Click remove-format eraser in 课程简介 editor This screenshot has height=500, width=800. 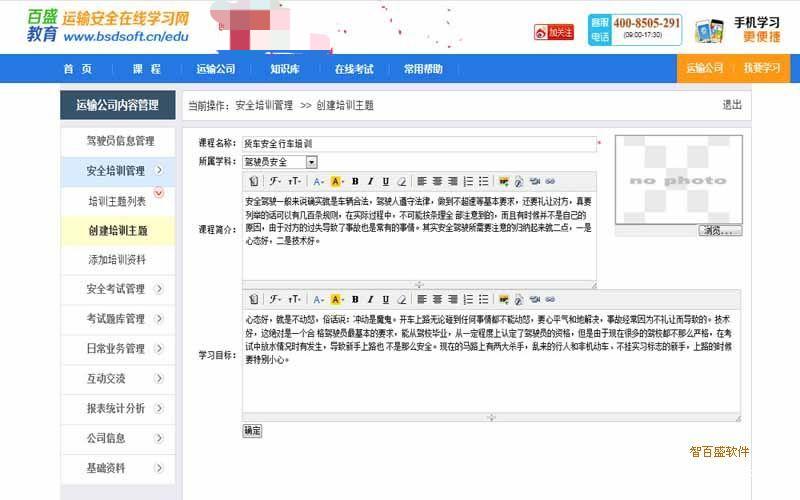pyautogui.click(x=402, y=181)
